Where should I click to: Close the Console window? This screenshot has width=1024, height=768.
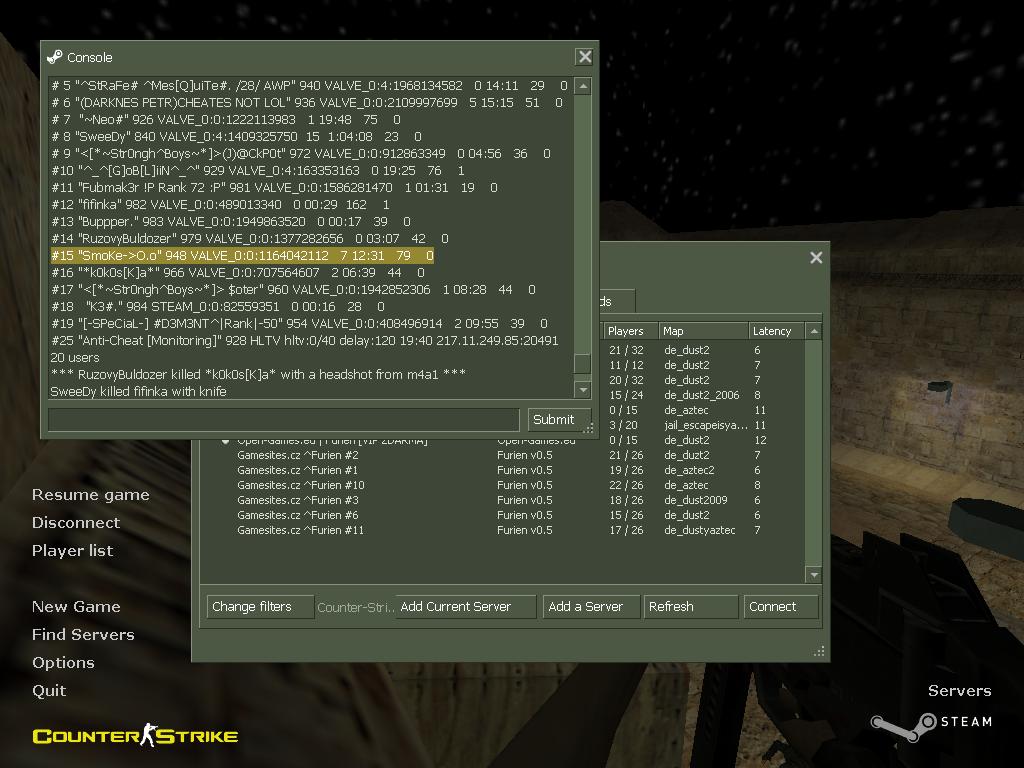click(585, 57)
